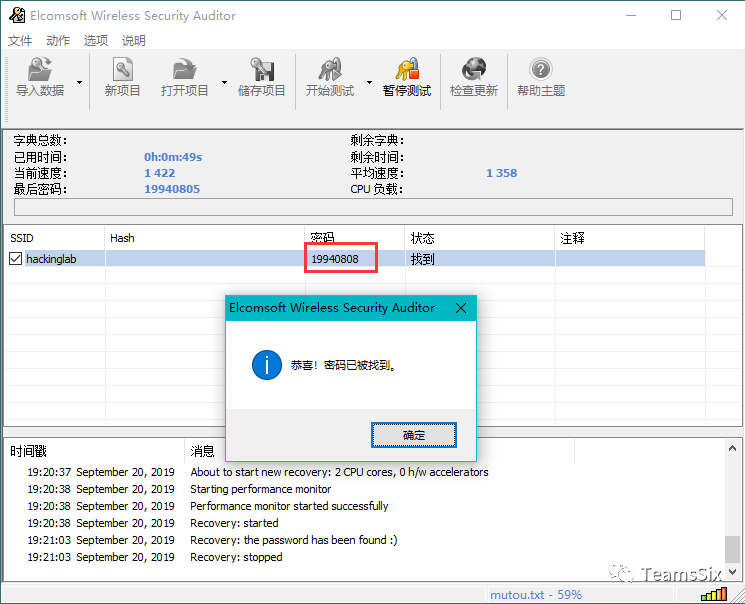This screenshot has height=604, width=745.
Task: Maximize the Wireless Security Auditor window
Action: point(676,15)
